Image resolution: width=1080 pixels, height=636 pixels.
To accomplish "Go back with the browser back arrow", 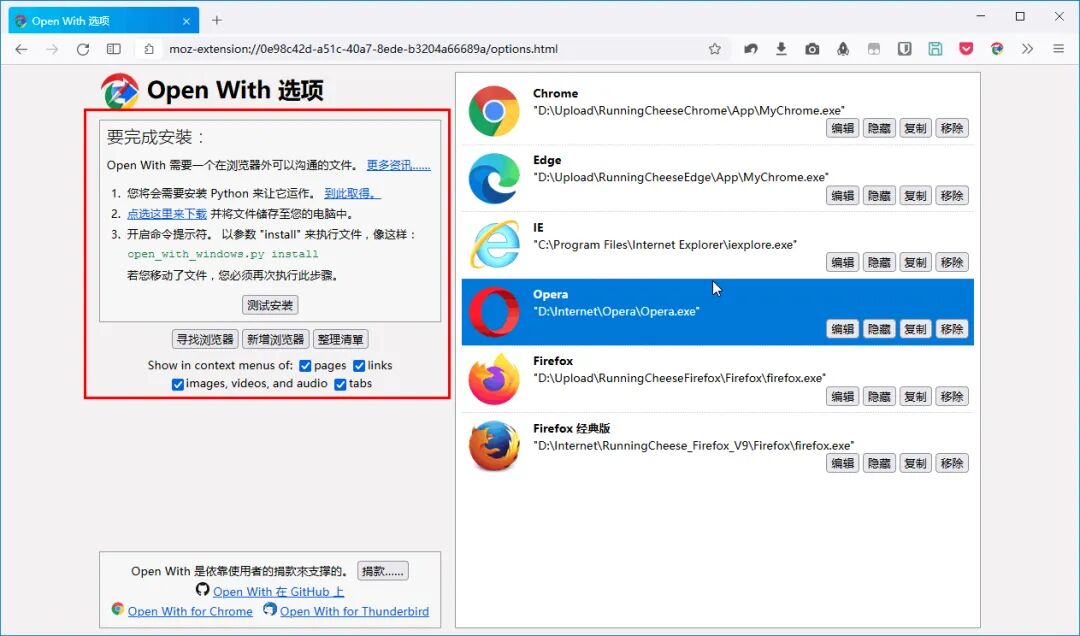I will [21, 49].
